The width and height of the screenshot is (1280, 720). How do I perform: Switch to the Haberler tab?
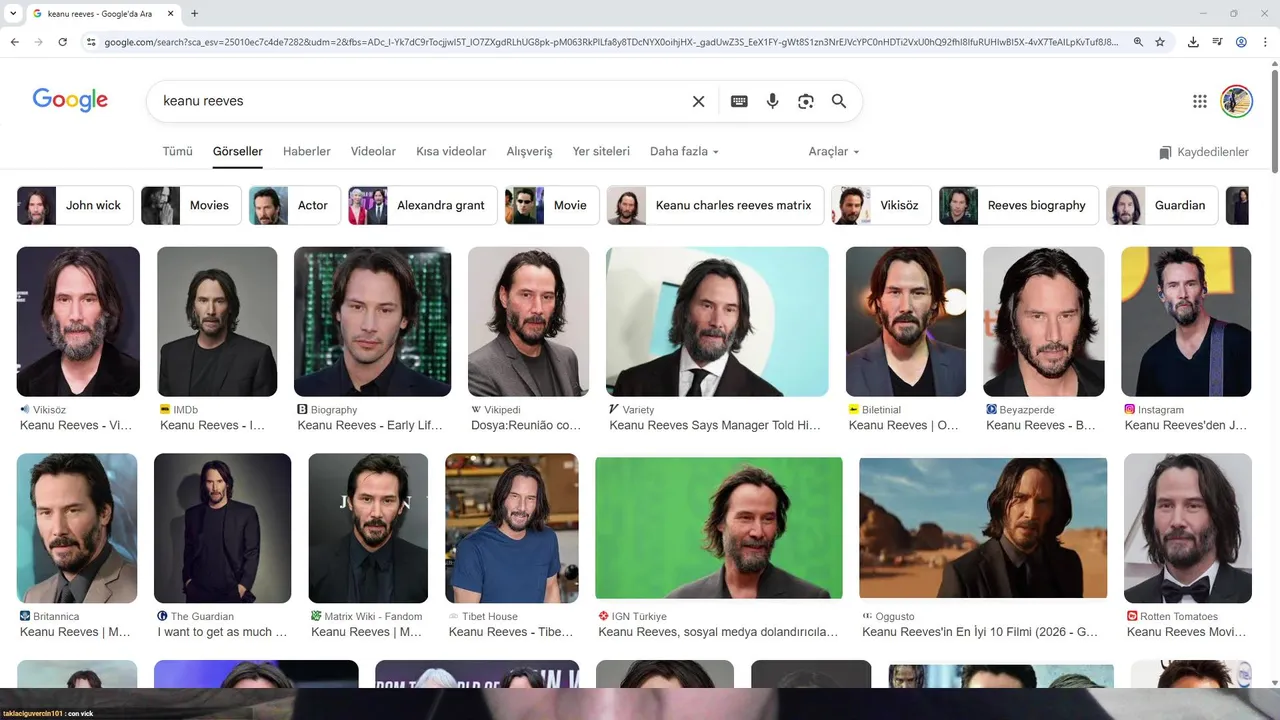tap(307, 152)
